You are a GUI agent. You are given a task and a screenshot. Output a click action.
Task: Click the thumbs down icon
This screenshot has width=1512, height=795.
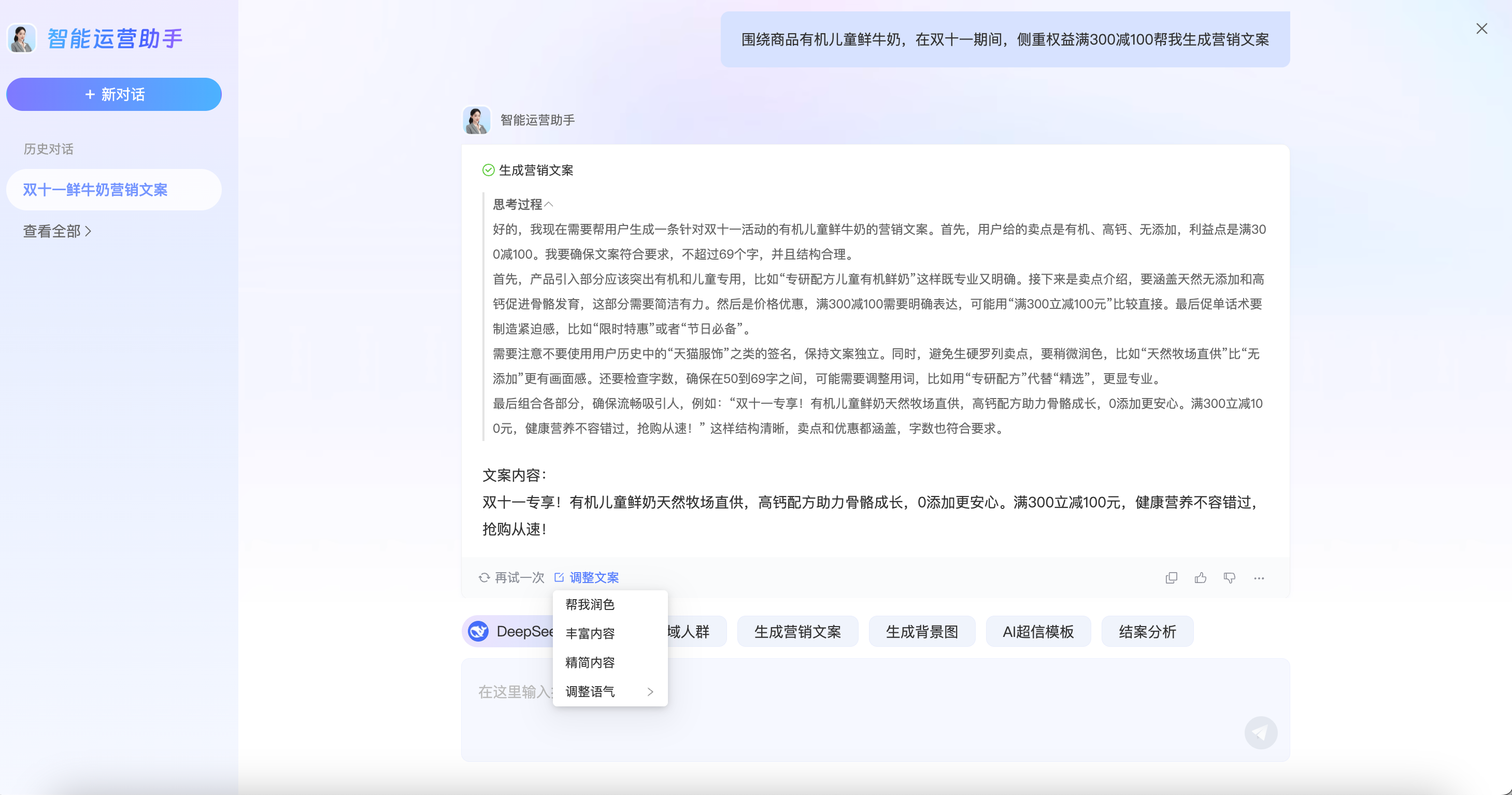[x=1229, y=578]
